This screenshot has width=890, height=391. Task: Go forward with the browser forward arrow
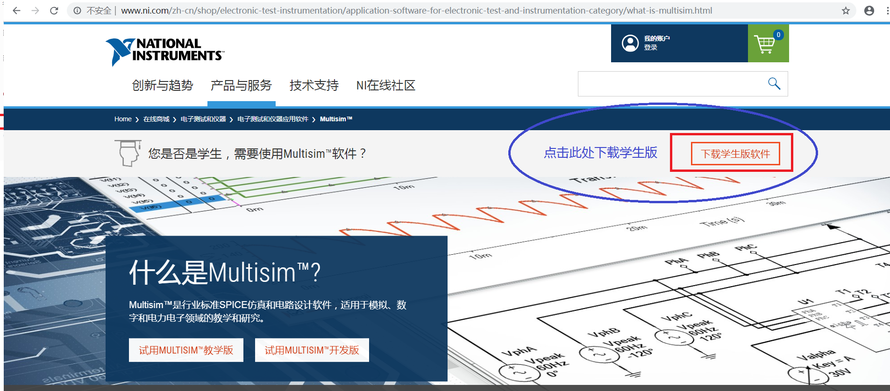point(35,10)
